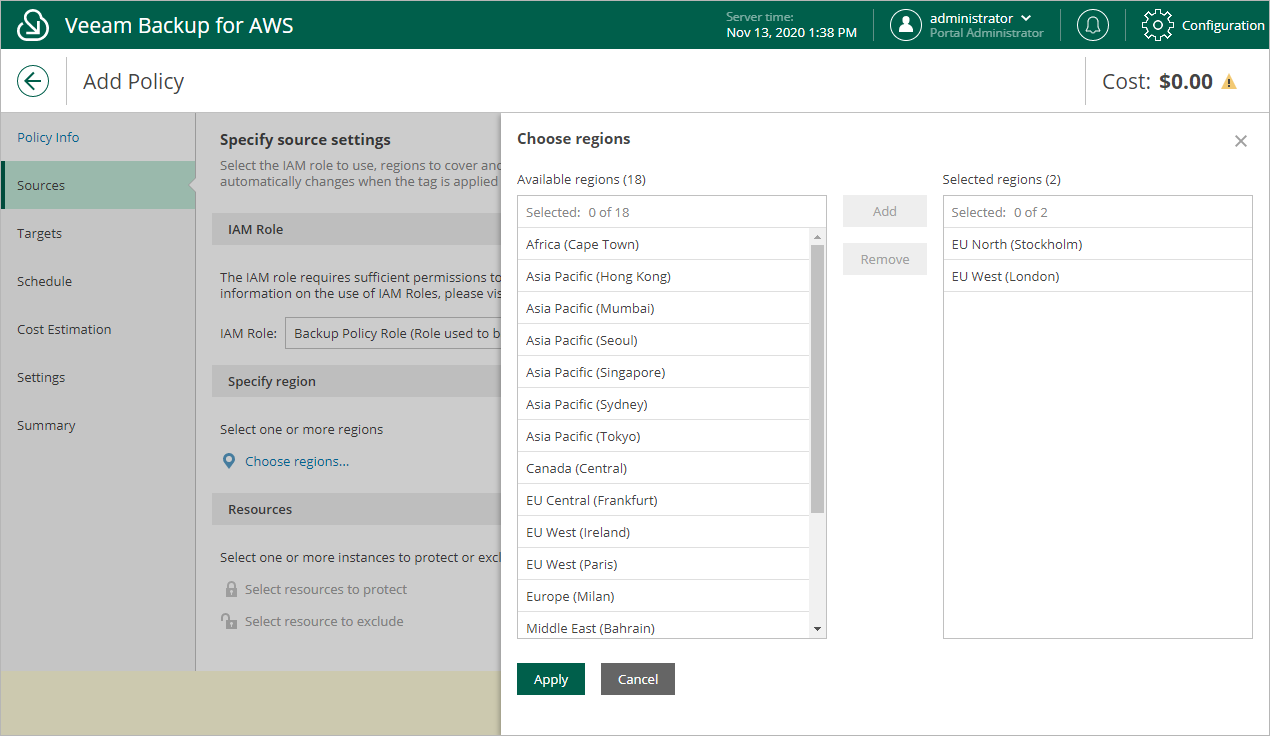The width and height of the screenshot is (1270, 736).
Task: Click the server time display
Action: [x=791, y=25]
